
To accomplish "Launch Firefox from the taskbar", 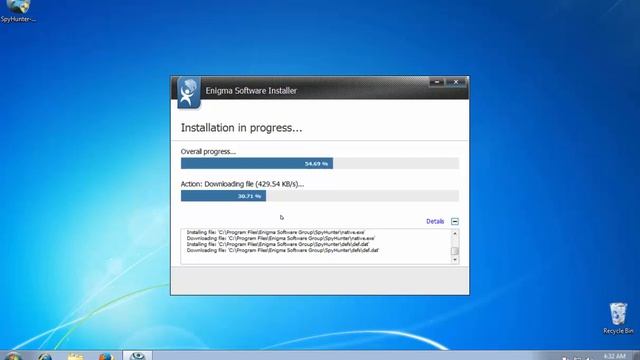I will pos(106,356).
